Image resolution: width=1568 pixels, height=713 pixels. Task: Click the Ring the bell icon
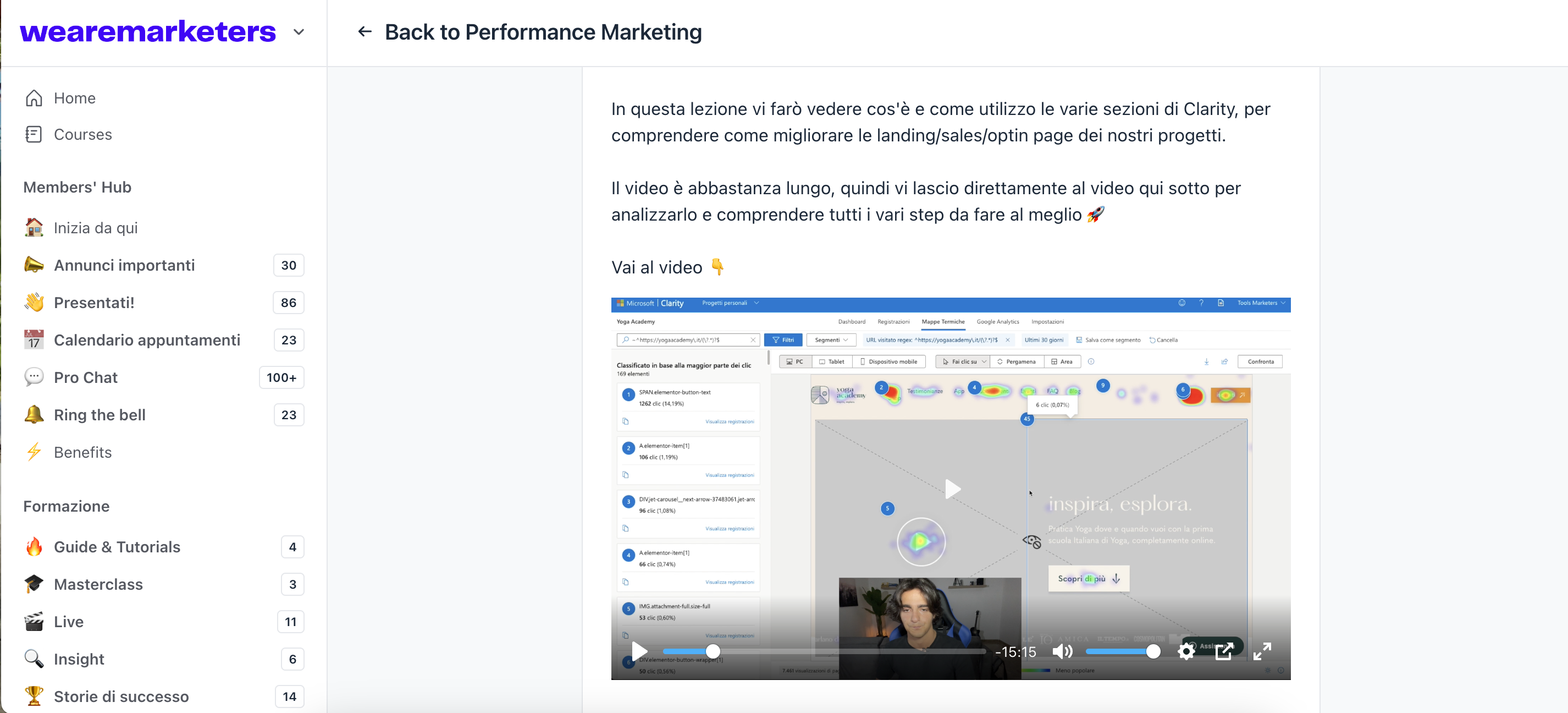[34, 415]
